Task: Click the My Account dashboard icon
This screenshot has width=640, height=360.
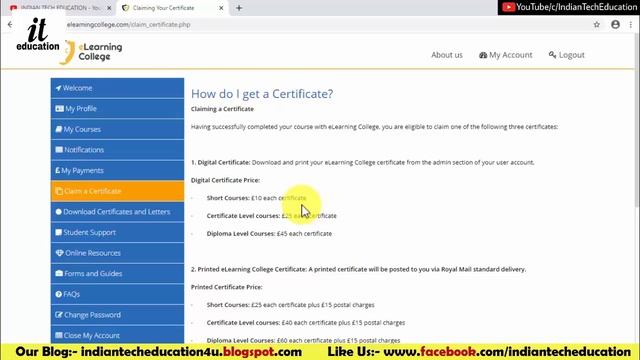Action: tap(483, 55)
